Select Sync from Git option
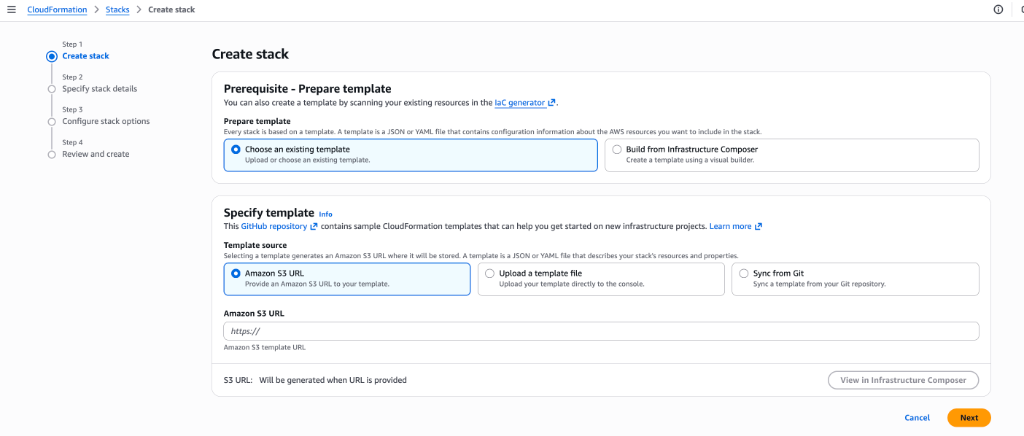Image resolution: width=1024 pixels, height=436 pixels. (743, 273)
